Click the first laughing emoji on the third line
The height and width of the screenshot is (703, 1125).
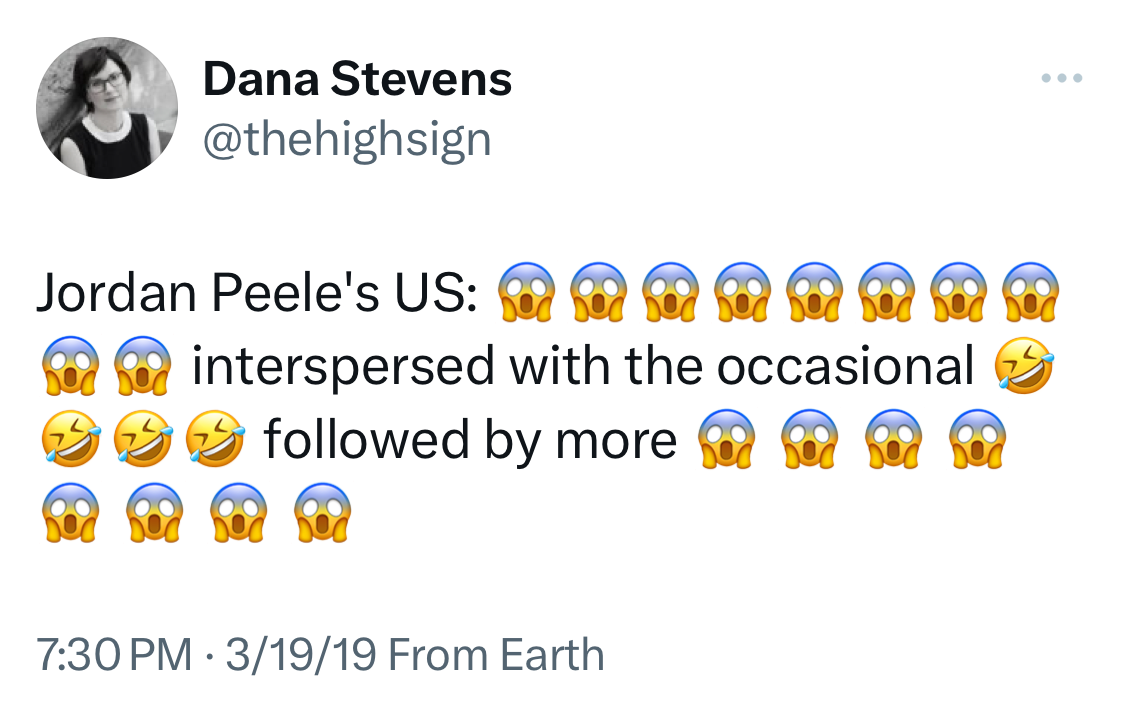tap(70, 440)
